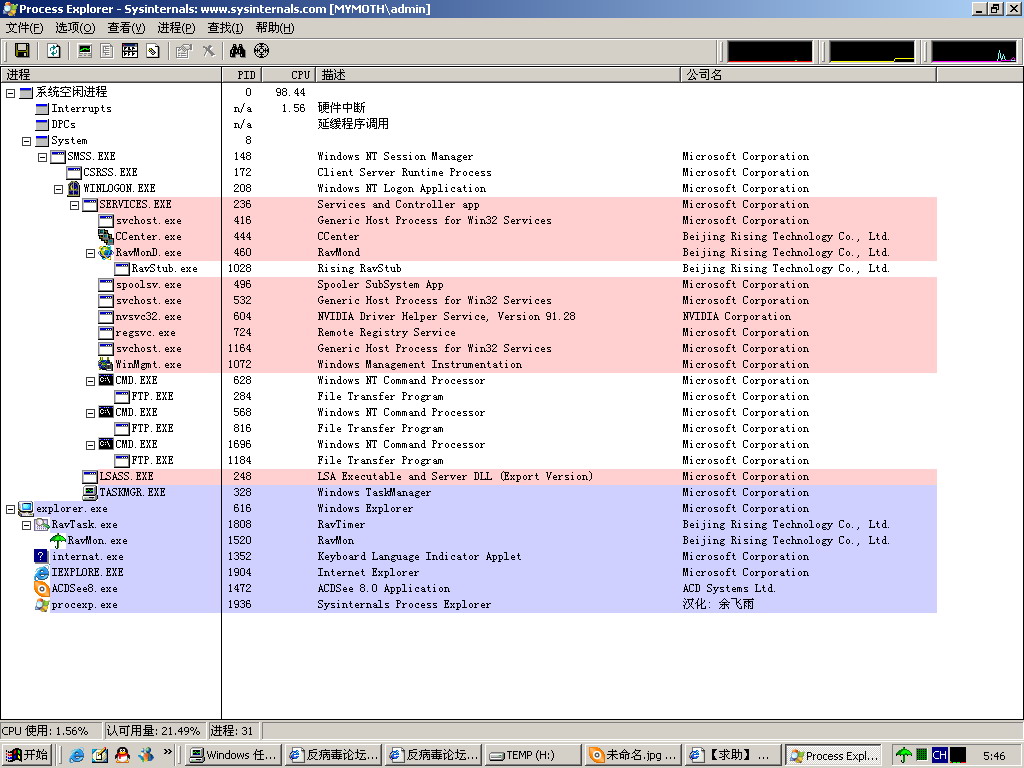Collapse the RavMonD.exe tree node

(x=90, y=253)
